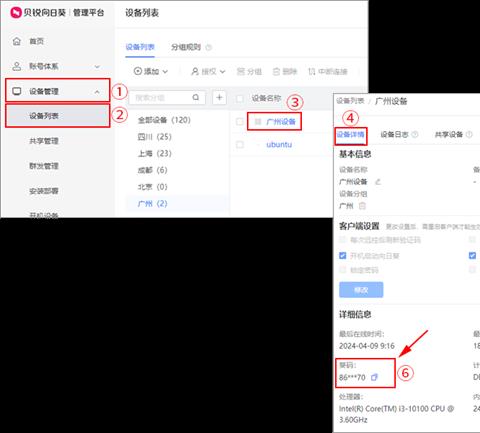The width and height of the screenshot is (480, 433).
Task: Select 成都 (6) group
Action: (152, 170)
